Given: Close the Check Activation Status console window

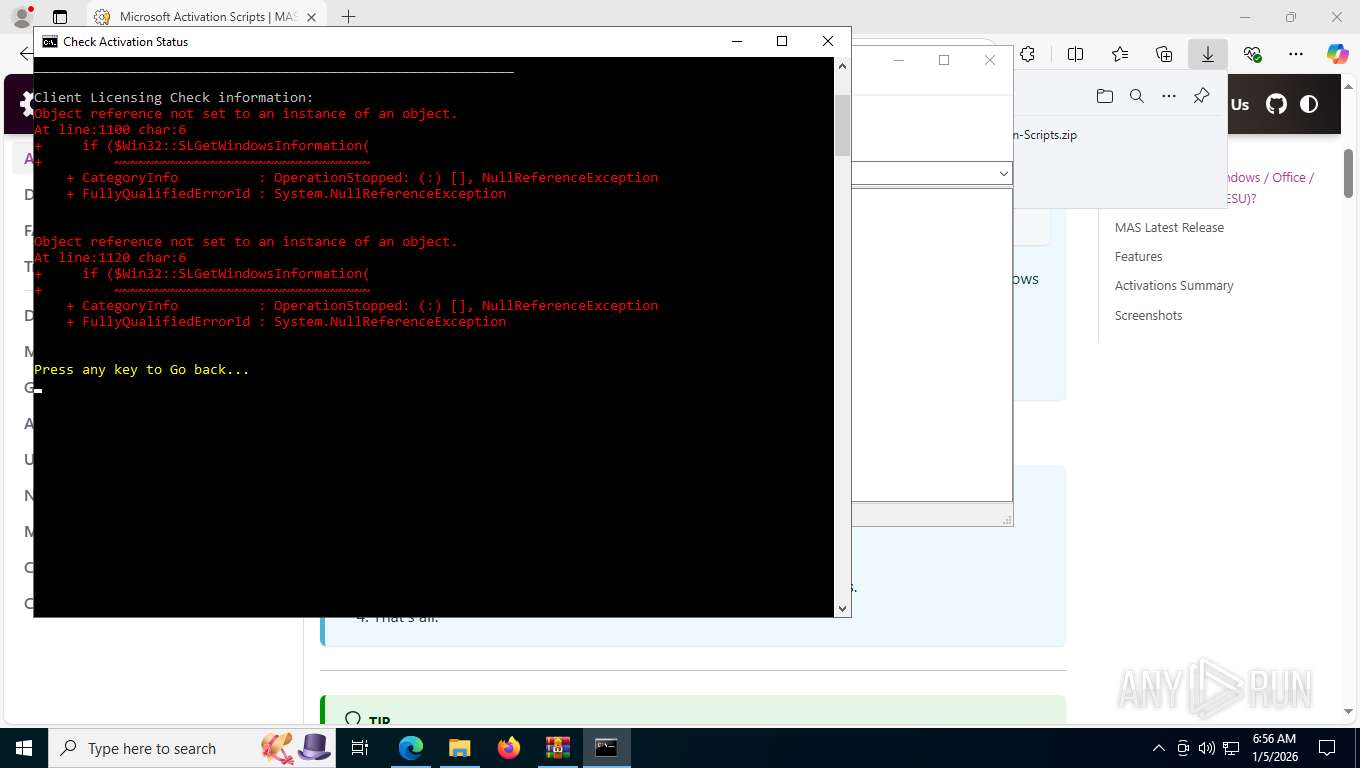Looking at the screenshot, I should click(828, 41).
